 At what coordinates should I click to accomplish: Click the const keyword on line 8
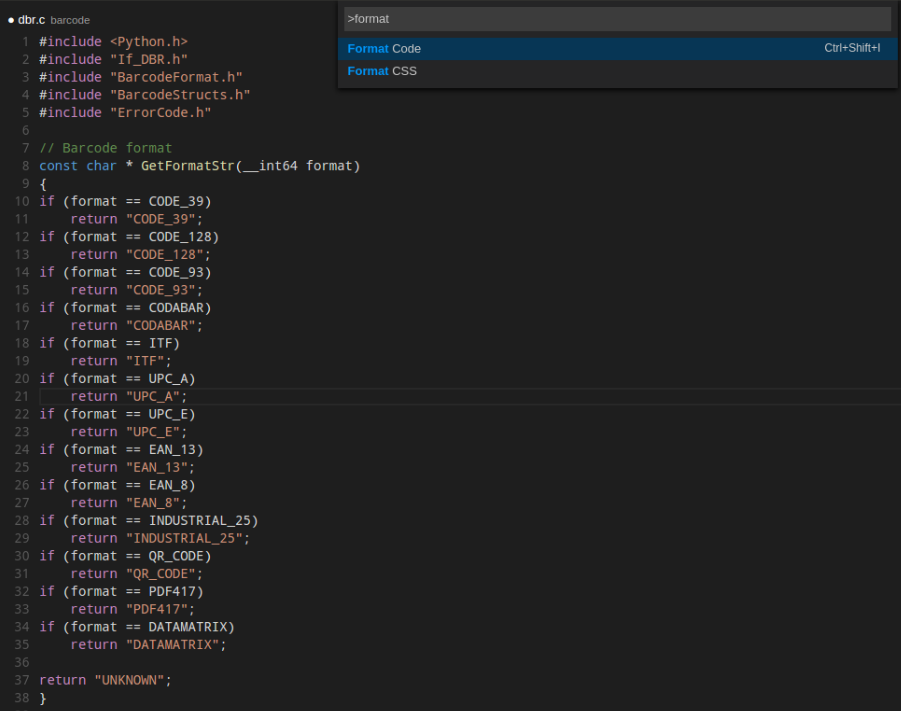pyautogui.click(x=55, y=165)
